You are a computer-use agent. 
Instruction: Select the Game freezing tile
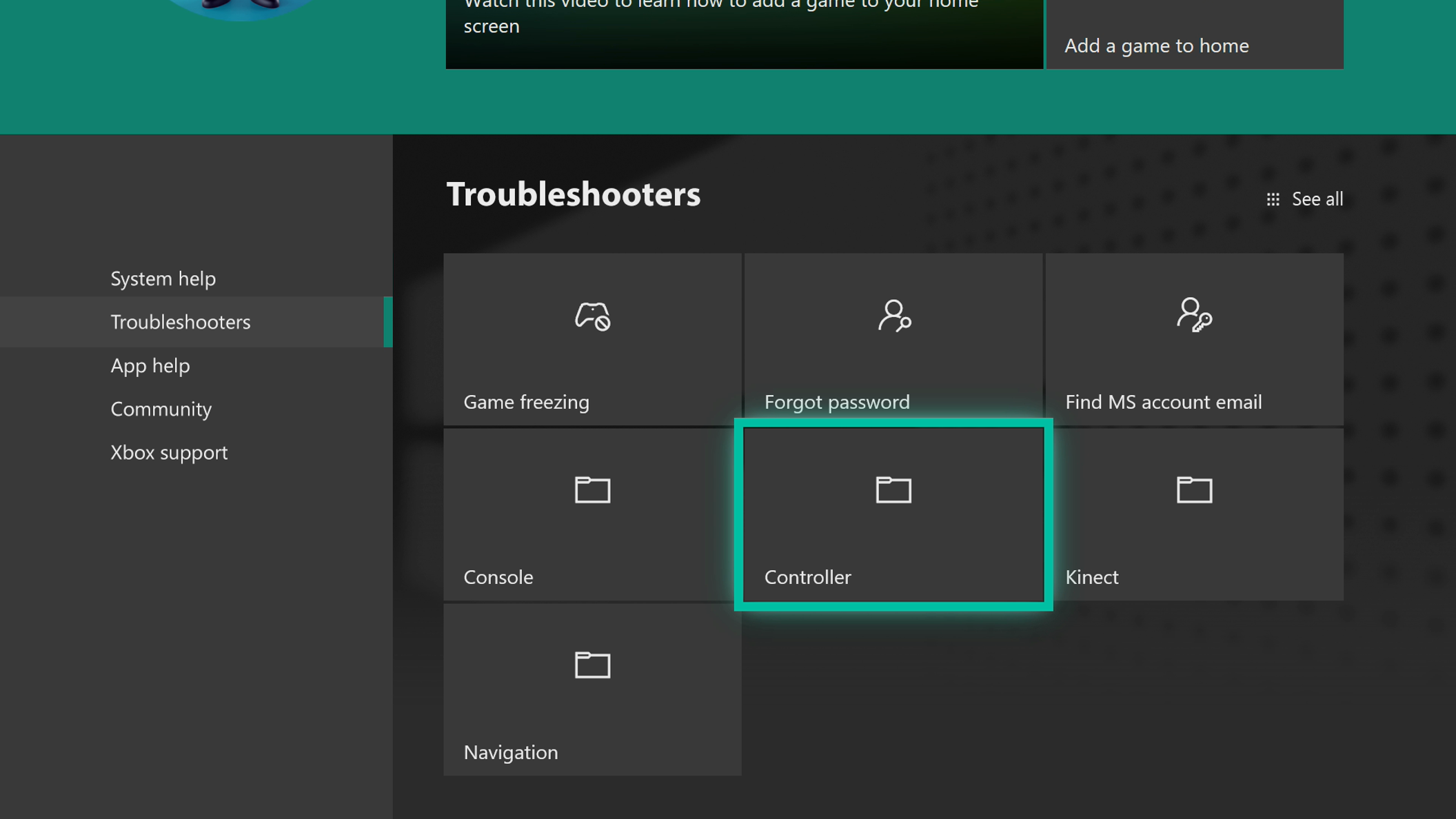coord(593,341)
